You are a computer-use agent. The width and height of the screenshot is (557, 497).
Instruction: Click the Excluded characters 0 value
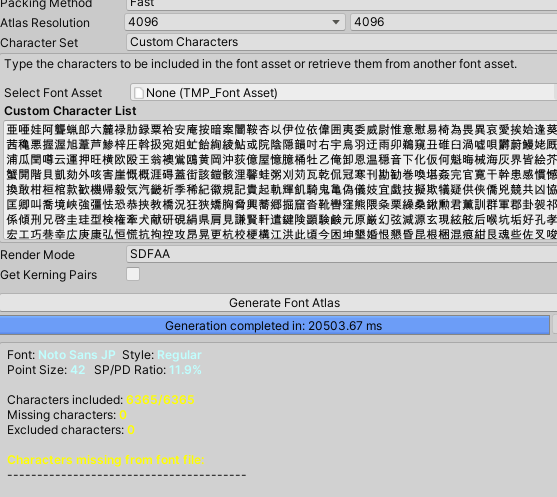click(x=131, y=430)
